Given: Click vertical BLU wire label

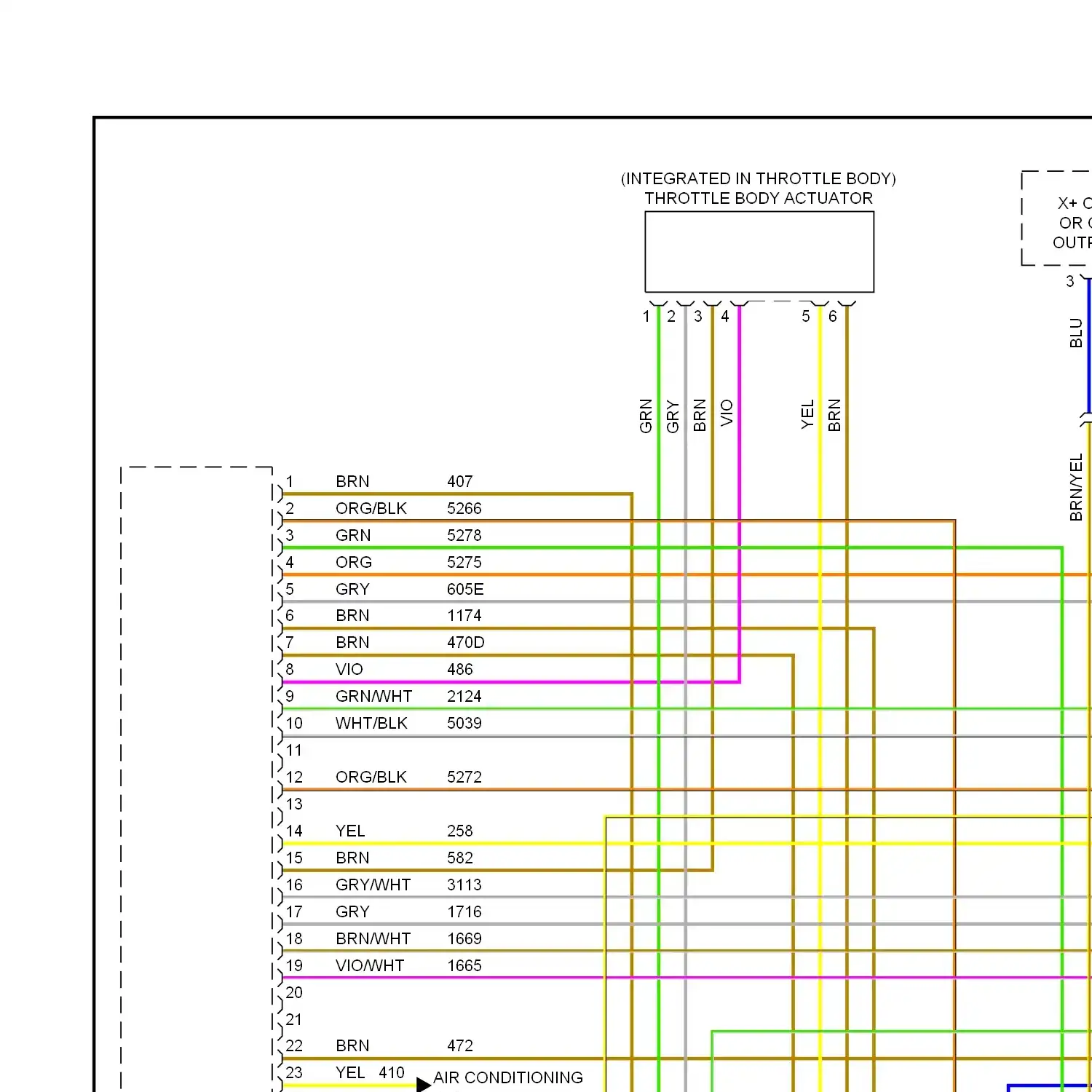Looking at the screenshot, I should pos(1076,333).
